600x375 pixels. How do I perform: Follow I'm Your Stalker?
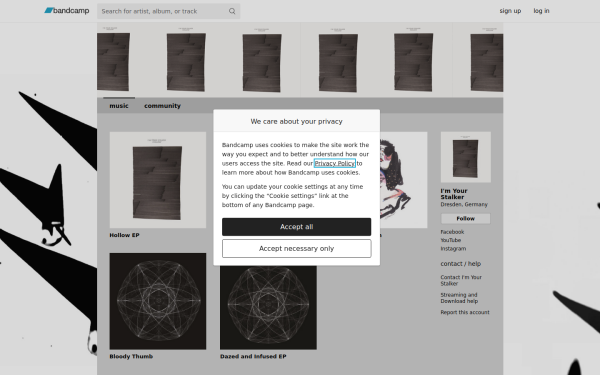tap(466, 218)
